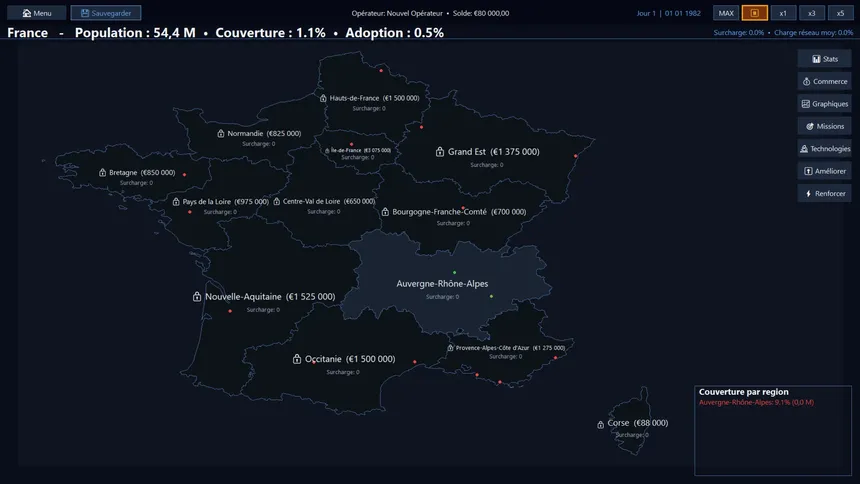Viewport: 860px width, 484px height.
Task: Save the game with Sauvegarder
Action: coord(105,13)
